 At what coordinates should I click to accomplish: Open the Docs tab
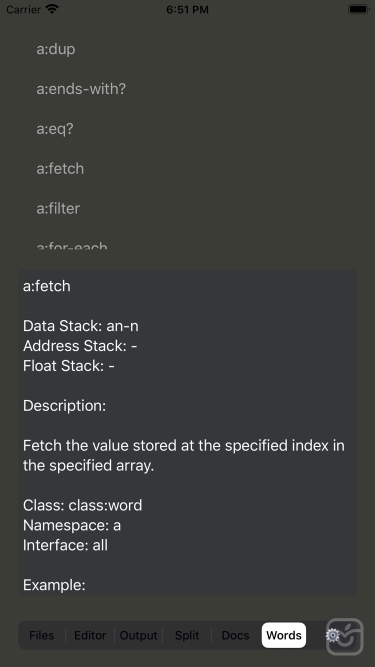(x=236, y=635)
